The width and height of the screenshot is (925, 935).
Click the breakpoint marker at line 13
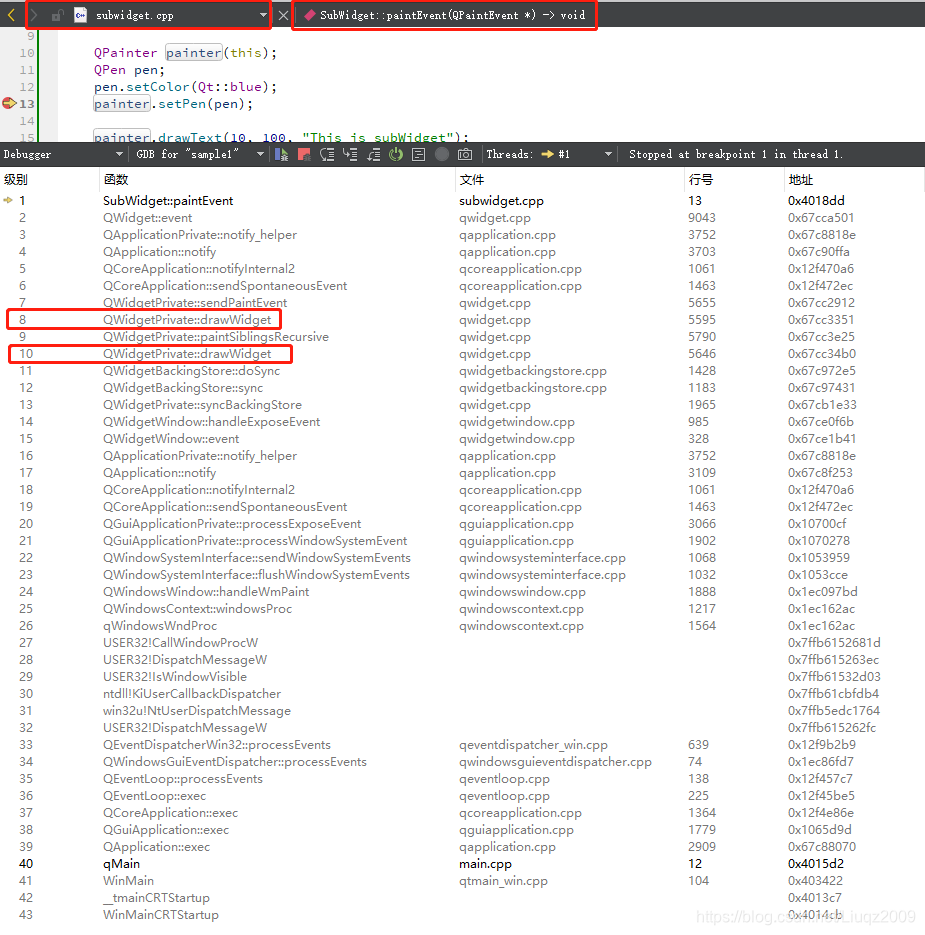8,103
